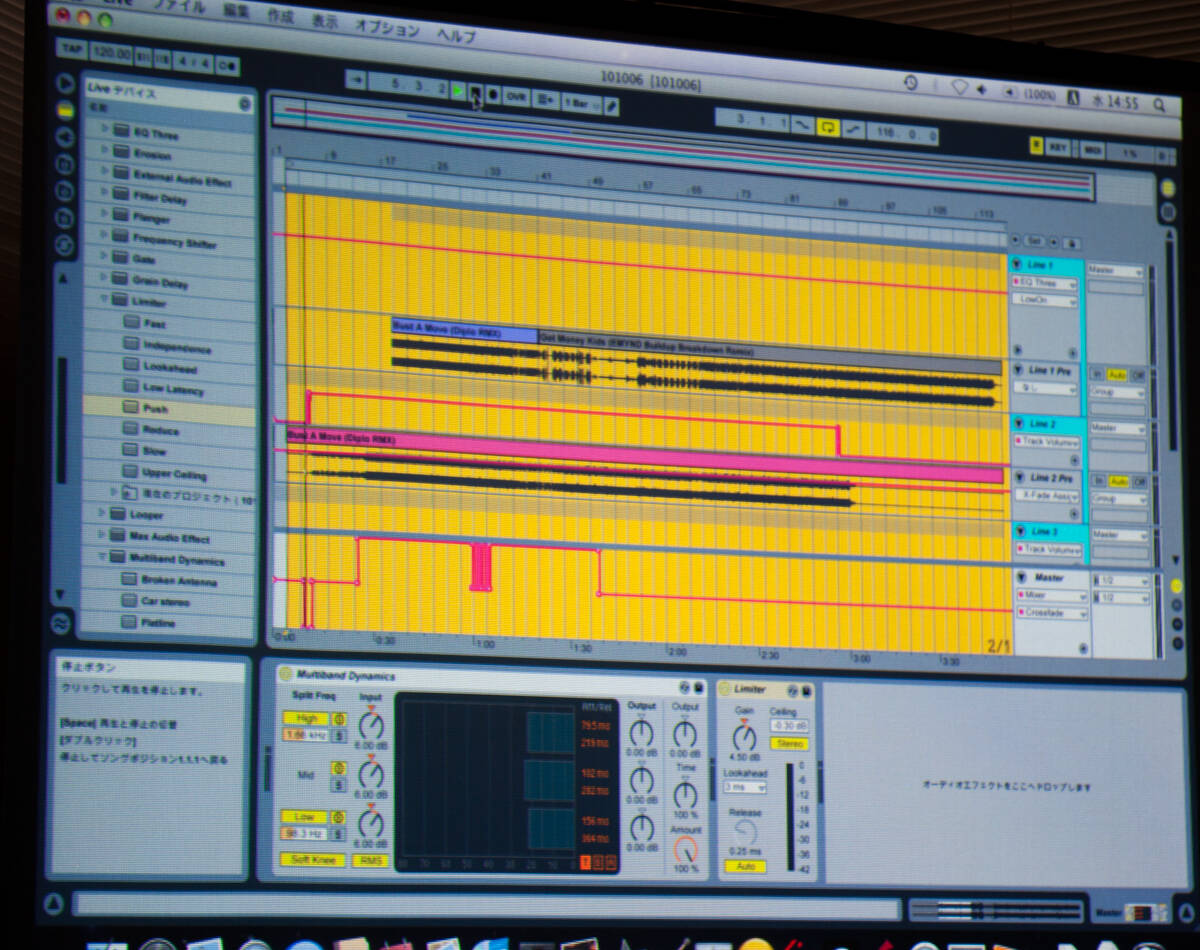Click the Time Machine menu bar icon
The height and width of the screenshot is (950, 1200).
[911, 82]
